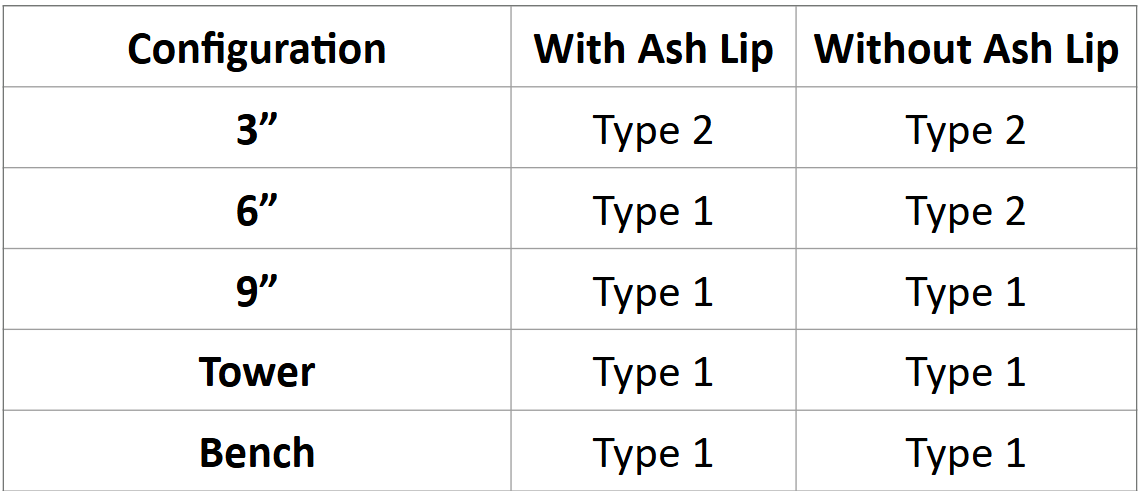Click the With Ash Lip header
Viewport: 1138px width, 491px height.
653,49
